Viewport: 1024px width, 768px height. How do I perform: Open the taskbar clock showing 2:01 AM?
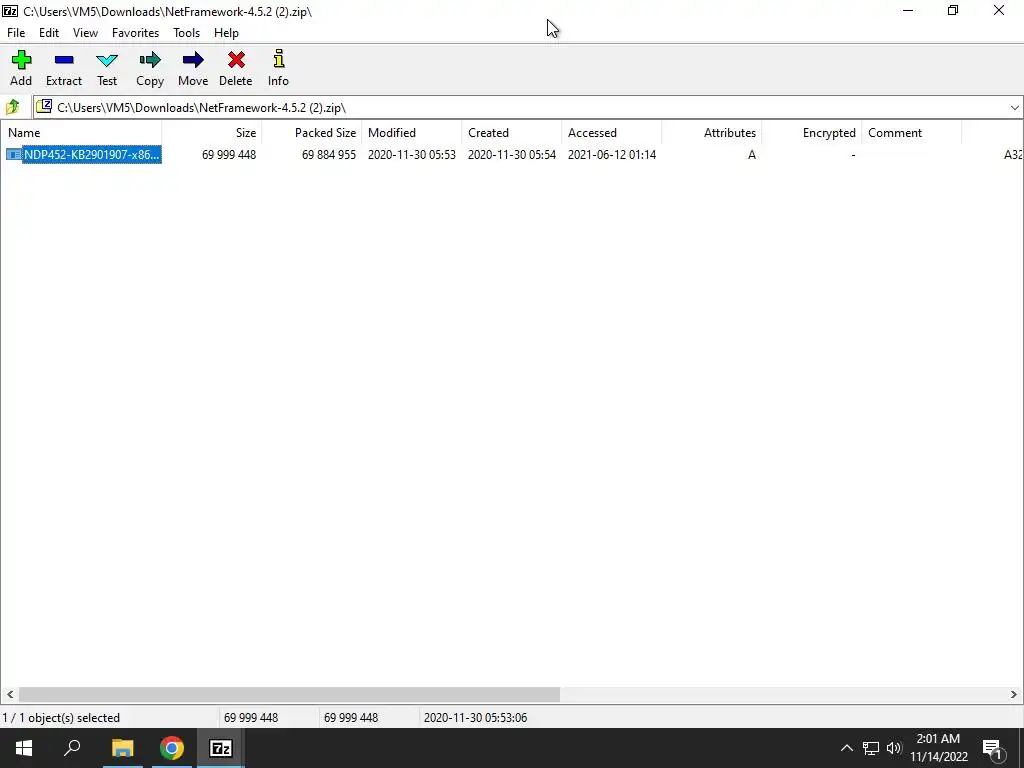pyautogui.click(x=938, y=748)
